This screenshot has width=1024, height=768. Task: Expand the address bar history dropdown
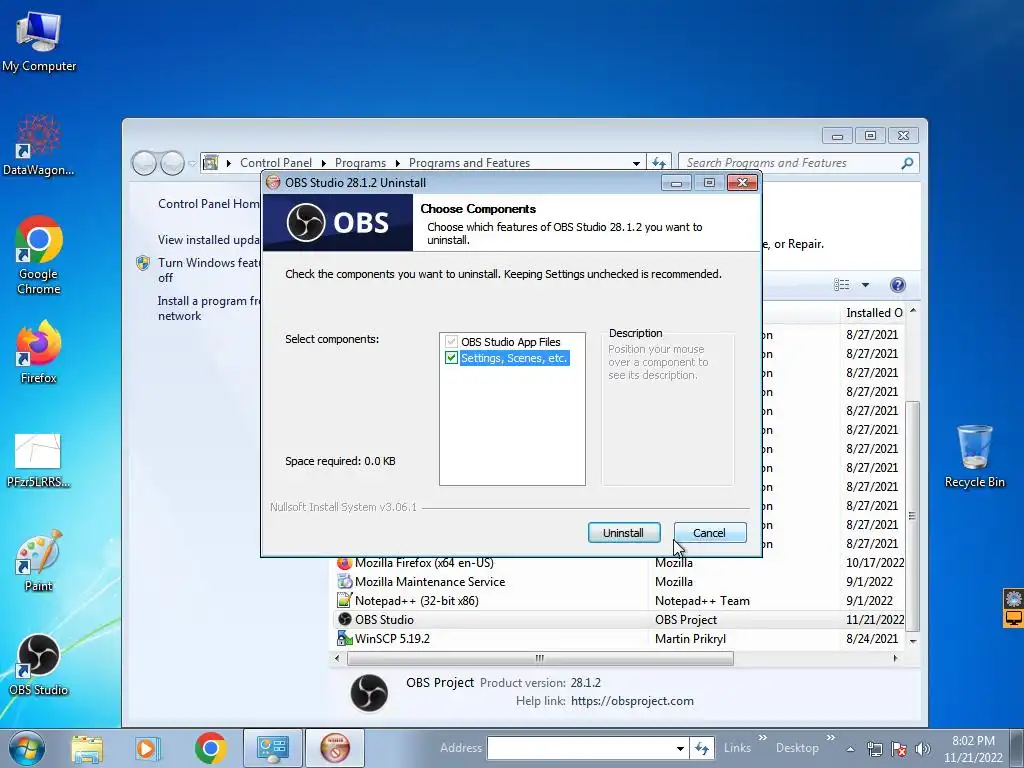click(x=636, y=163)
